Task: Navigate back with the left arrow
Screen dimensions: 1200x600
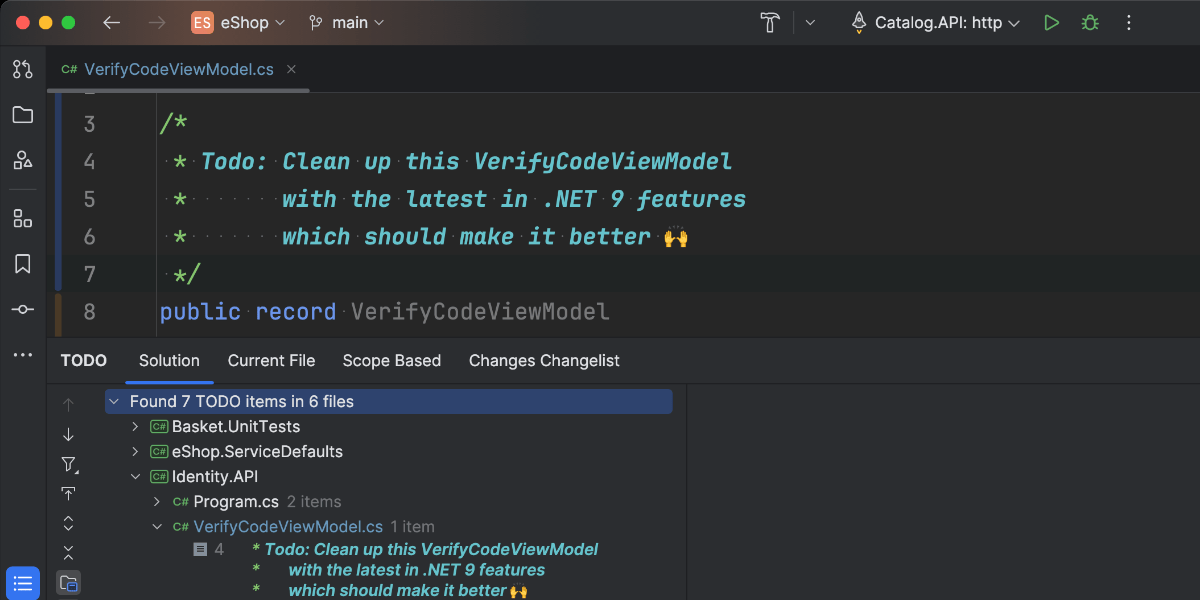Action: coord(112,22)
